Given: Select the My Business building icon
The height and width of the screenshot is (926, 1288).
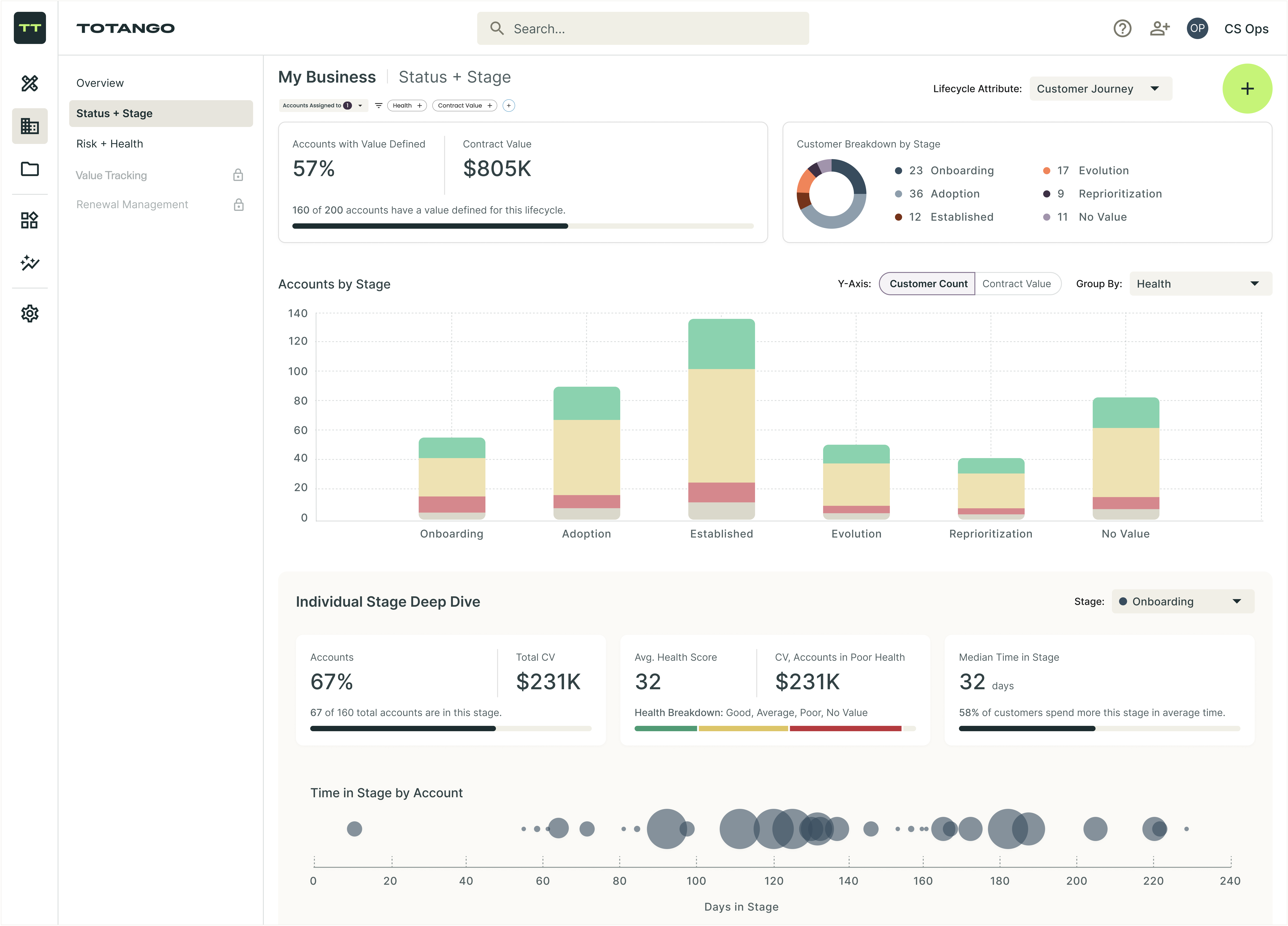Looking at the screenshot, I should pyautogui.click(x=29, y=126).
